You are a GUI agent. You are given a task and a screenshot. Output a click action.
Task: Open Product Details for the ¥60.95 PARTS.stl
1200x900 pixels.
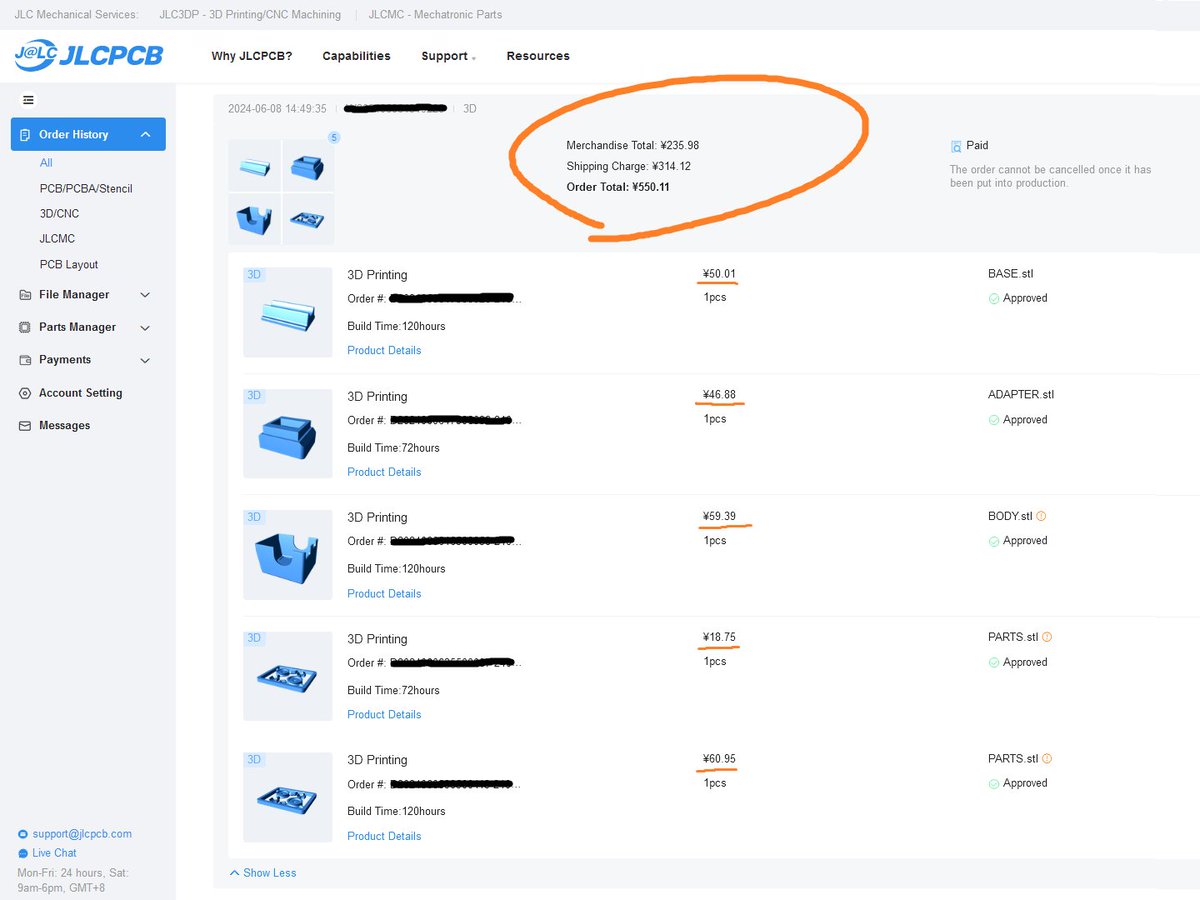tap(384, 836)
